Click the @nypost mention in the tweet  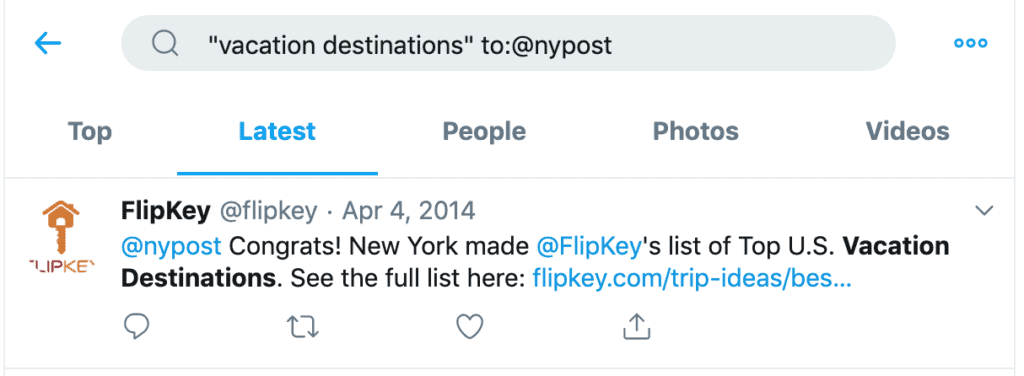point(172,247)
